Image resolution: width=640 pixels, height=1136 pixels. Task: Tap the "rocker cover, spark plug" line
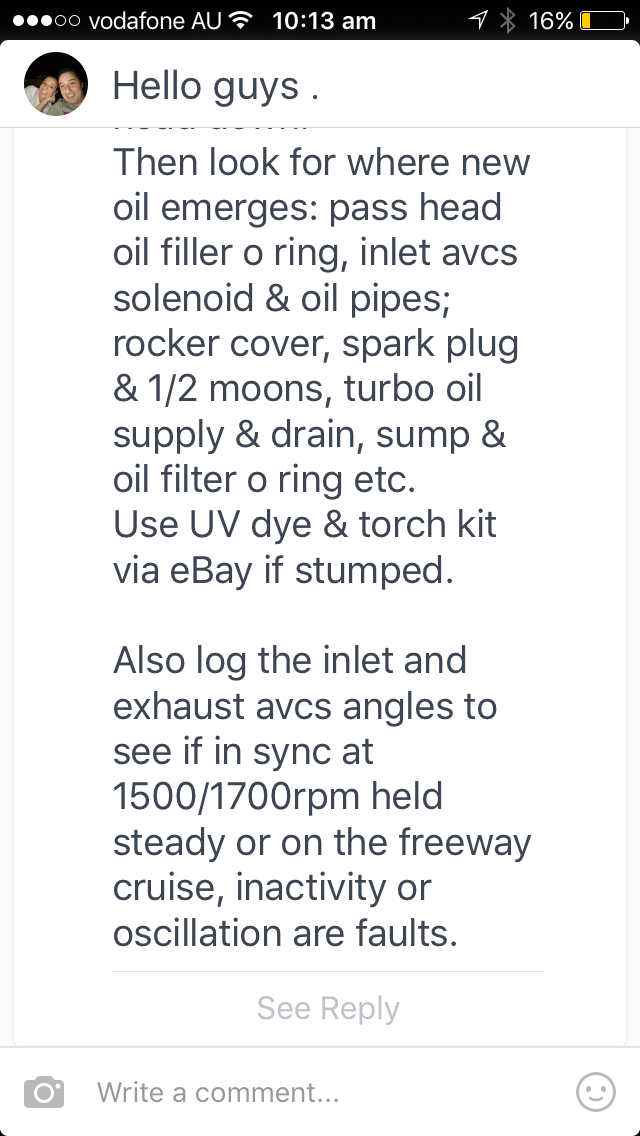pyautogui.click(x=316, y=343)
